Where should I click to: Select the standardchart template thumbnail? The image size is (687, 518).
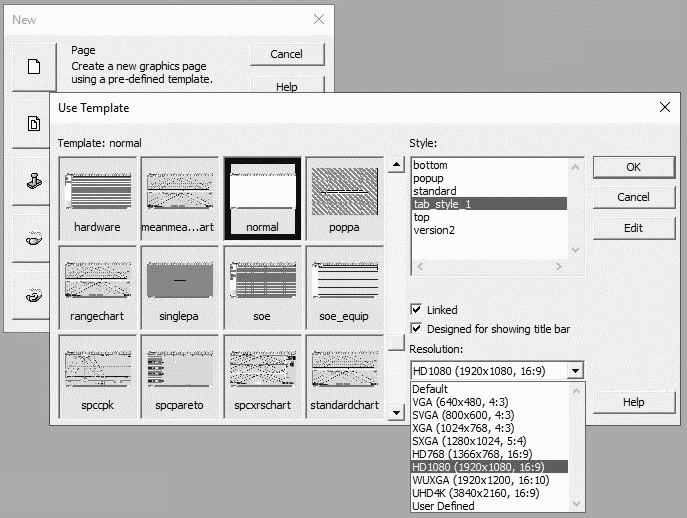[344, 376]
